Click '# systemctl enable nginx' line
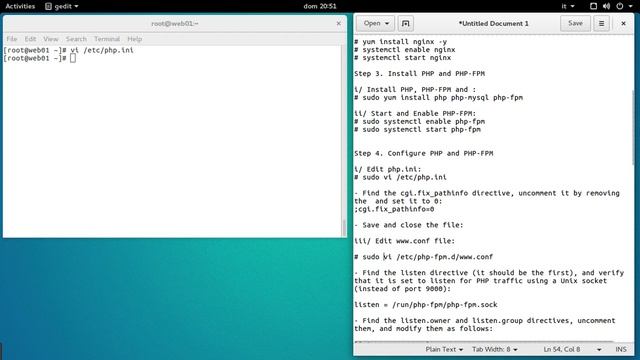Image resolution: width=640 pixels, height=360 pixels. click(404, 50)
